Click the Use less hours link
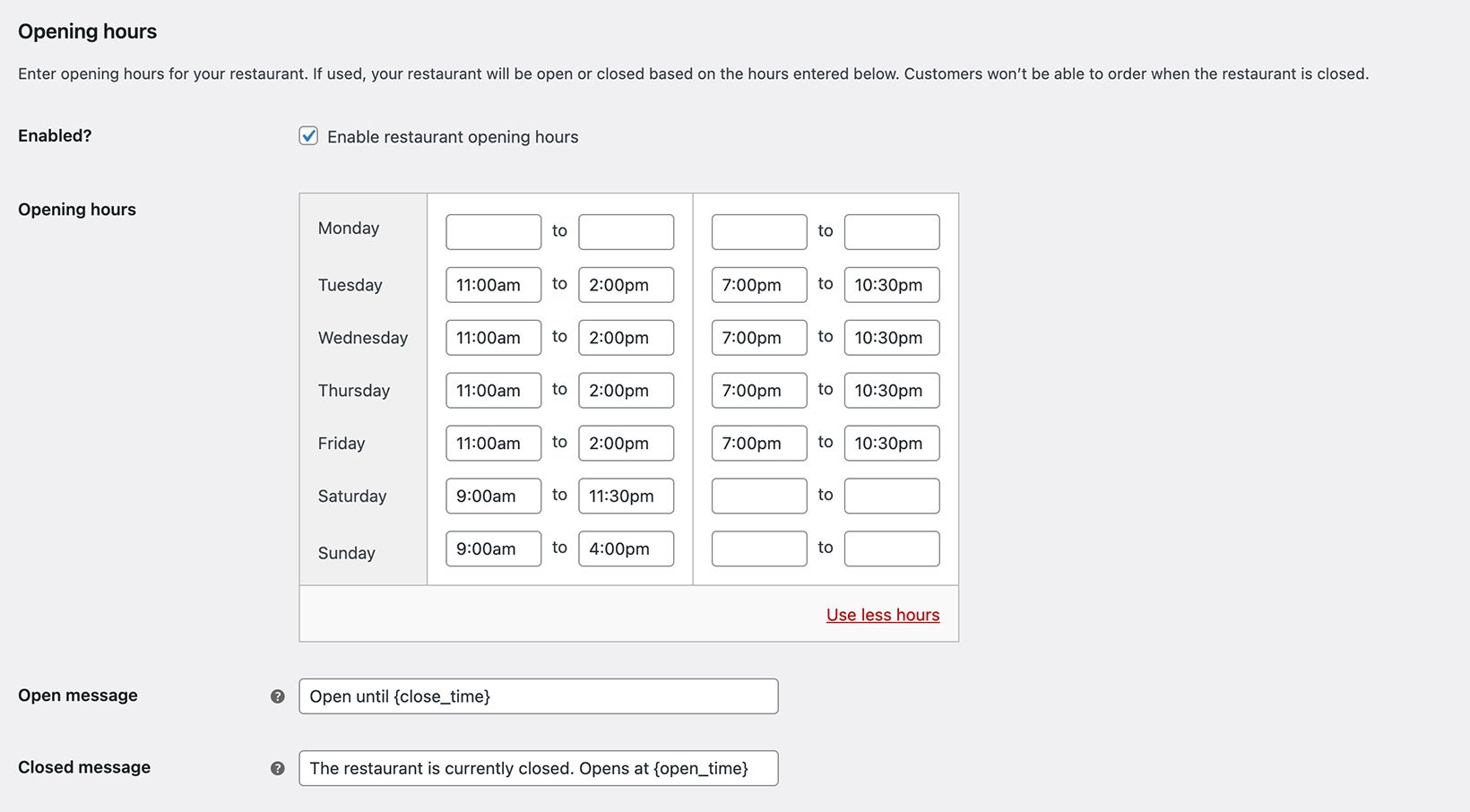The width and height of the screenshot is (1470, 812). click(x=882, y=615)
